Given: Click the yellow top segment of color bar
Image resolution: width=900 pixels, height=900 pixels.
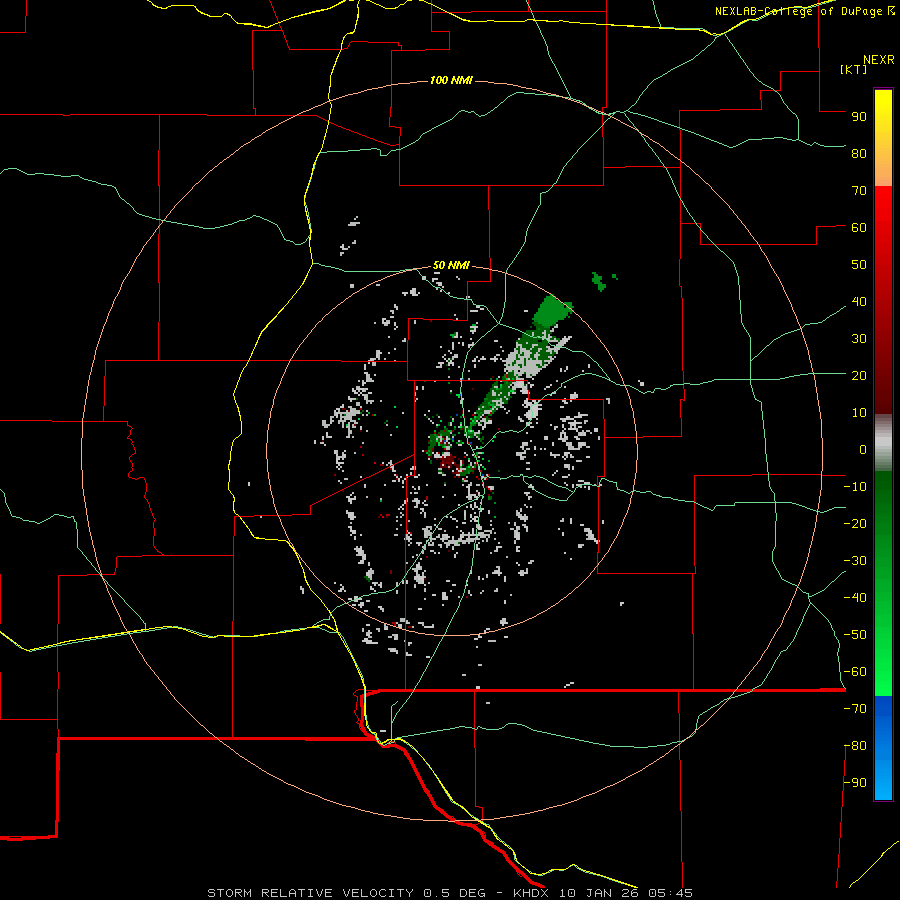Looking at the screenshot, I should (883, 138).
